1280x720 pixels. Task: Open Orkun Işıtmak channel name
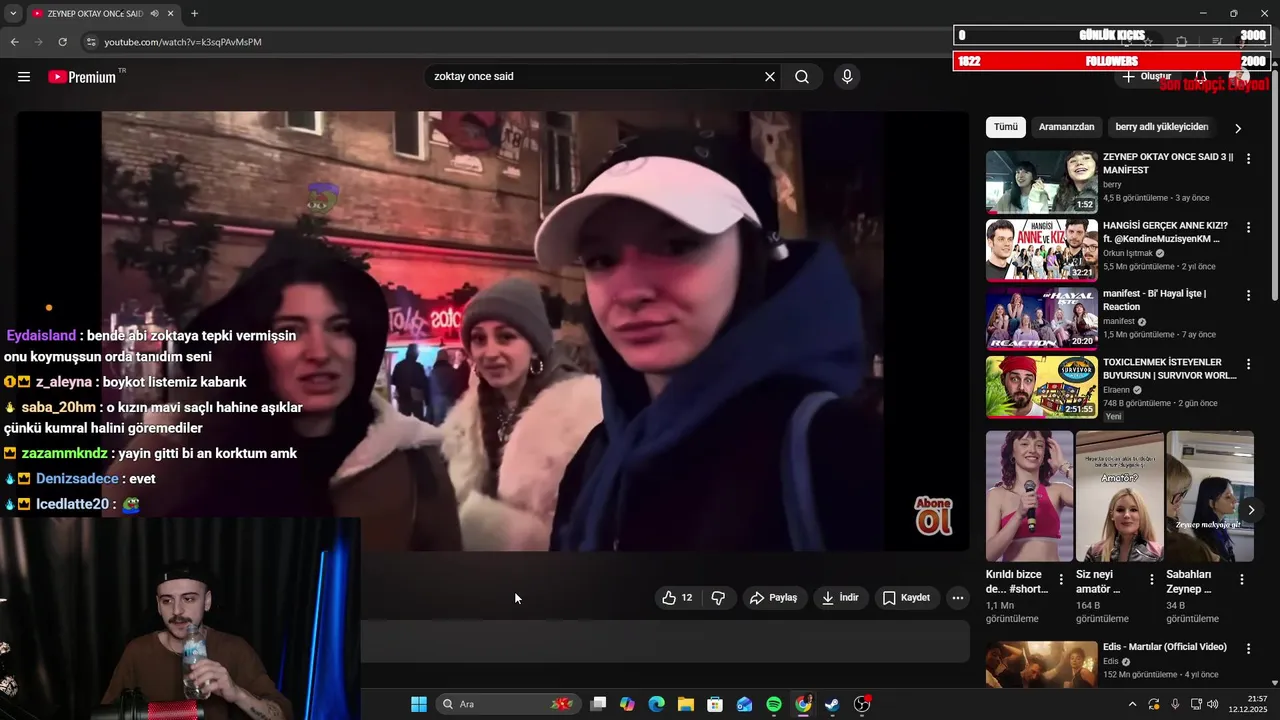click(1128, 253)
